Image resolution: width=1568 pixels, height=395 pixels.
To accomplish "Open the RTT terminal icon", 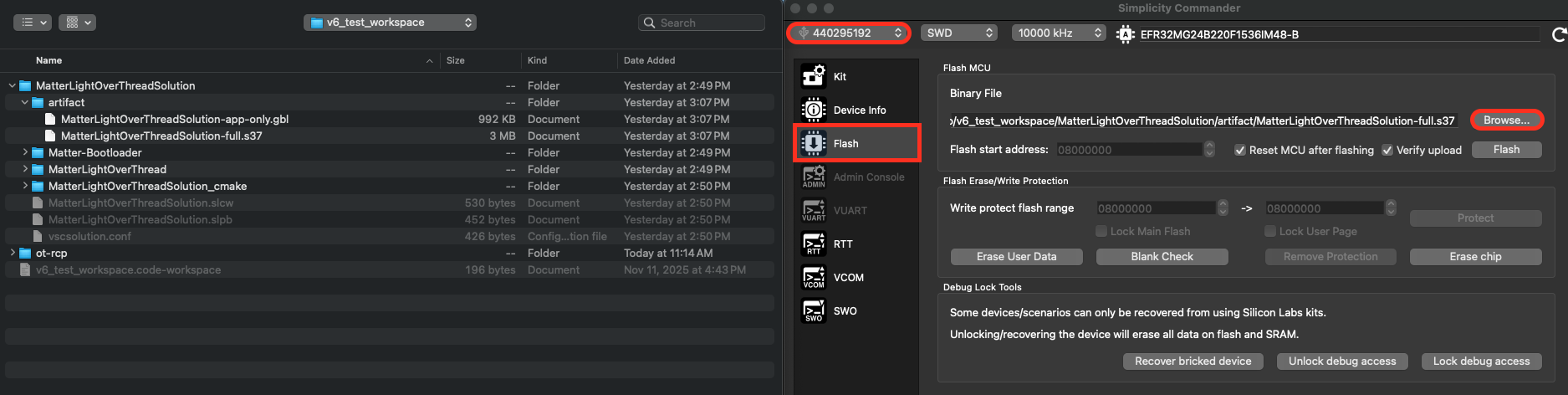I will [814, 244].
